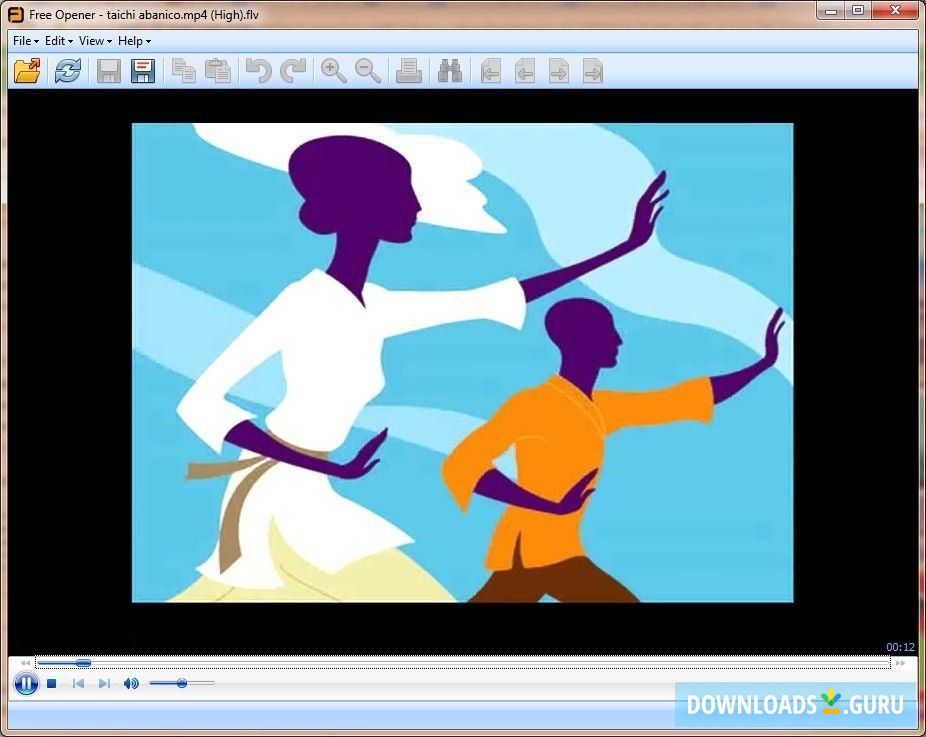Expand the View dropdown menu

pos(94,41)
